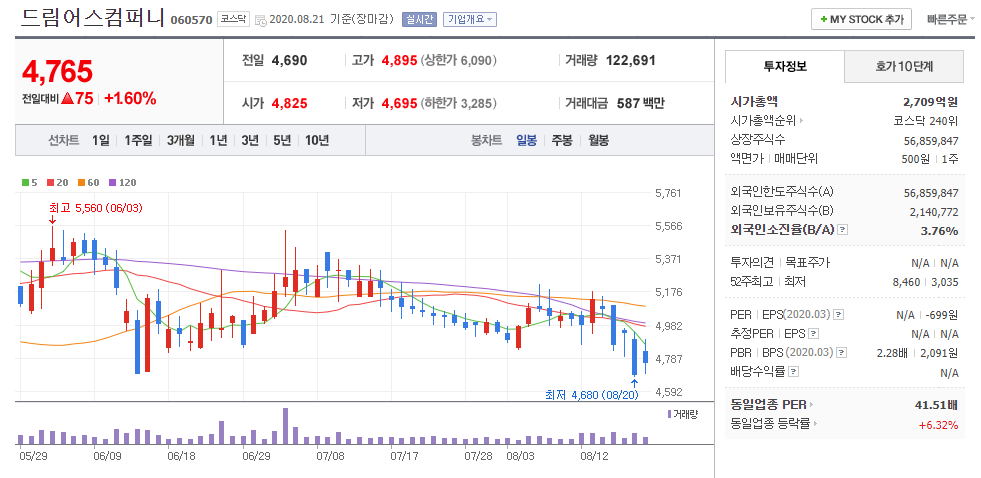Click the 07/08 date on chart axis
This screenshot has width=981, height=478.
coord(330,455)
